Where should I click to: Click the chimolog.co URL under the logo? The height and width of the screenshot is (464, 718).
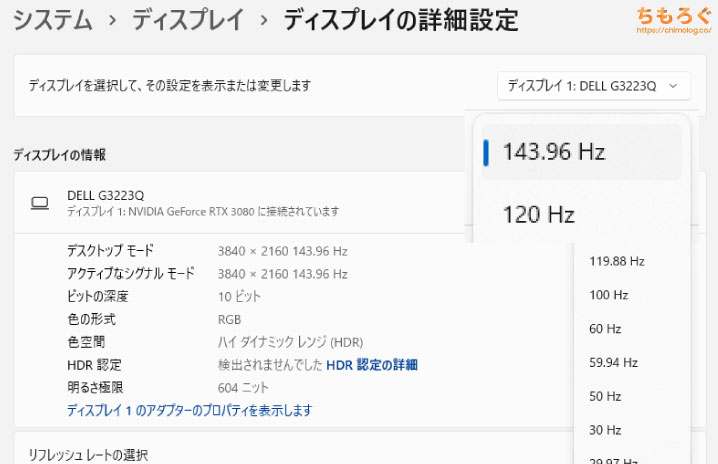674,30
